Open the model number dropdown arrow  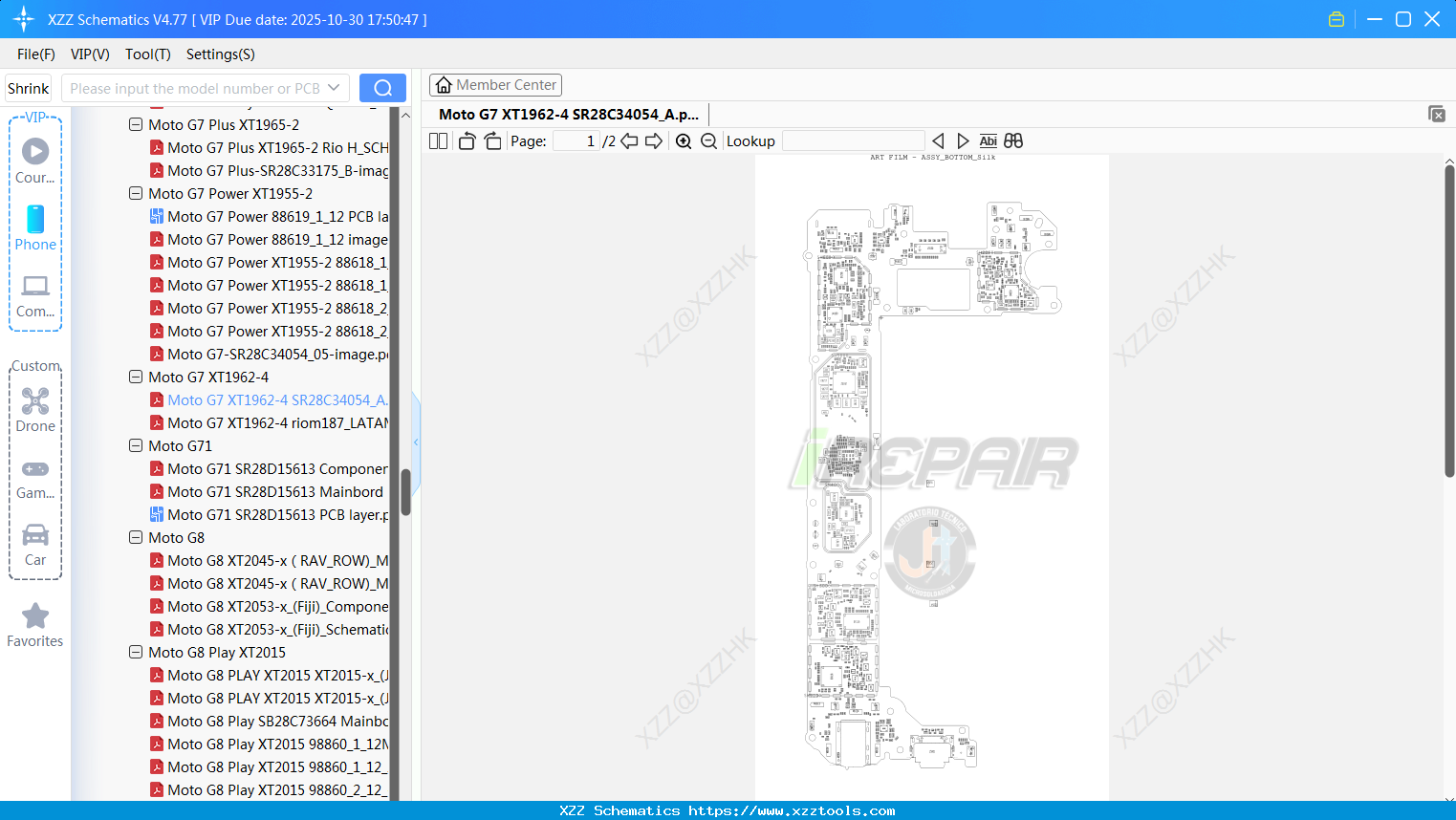(334, 88)
